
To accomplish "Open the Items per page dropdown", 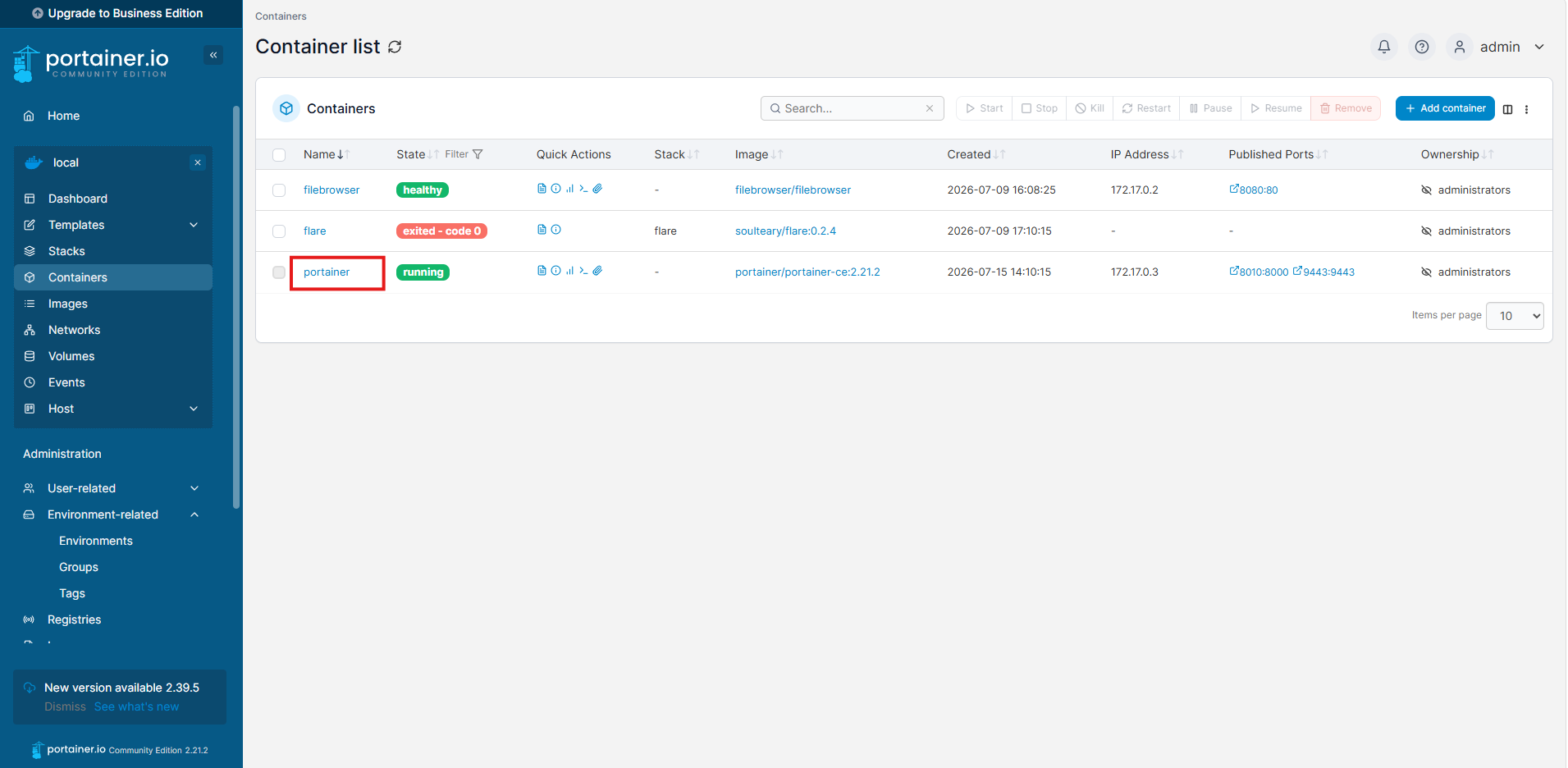I will [x=1515, y=316].
